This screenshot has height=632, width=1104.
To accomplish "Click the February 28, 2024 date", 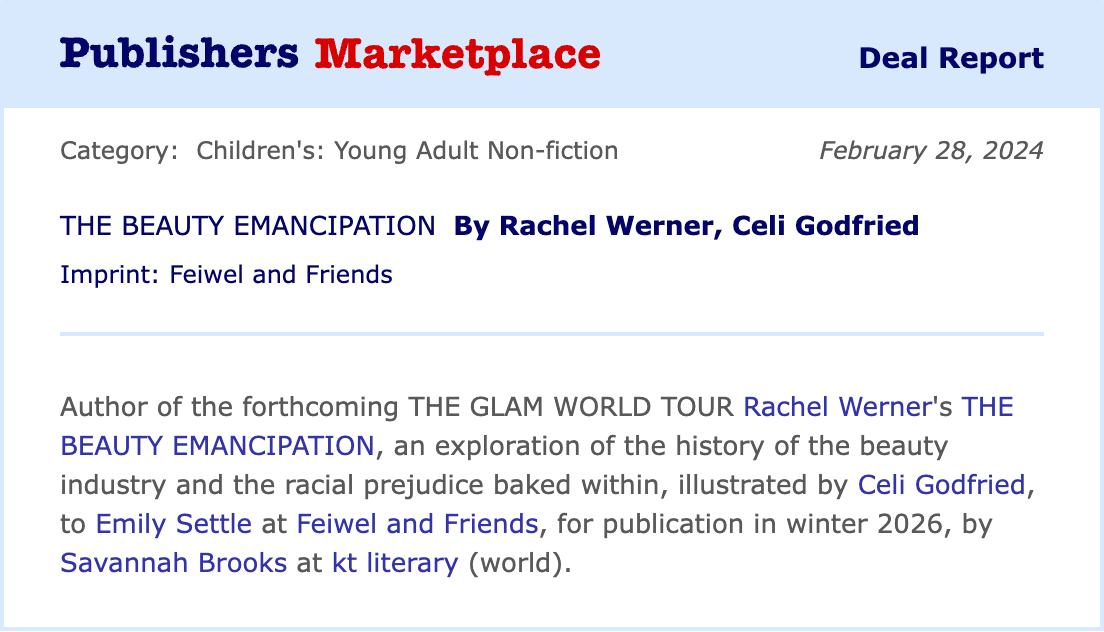I will click(x=932, y=151).
